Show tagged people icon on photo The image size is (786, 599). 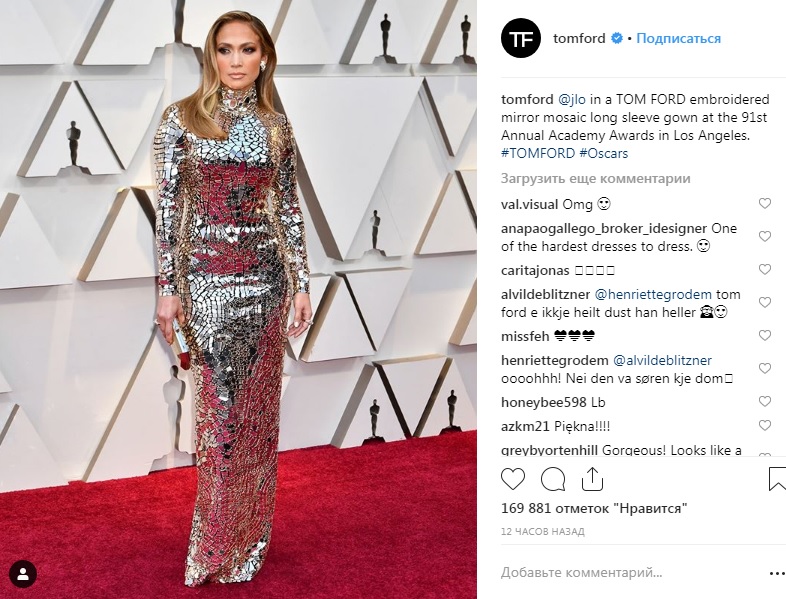23,574
